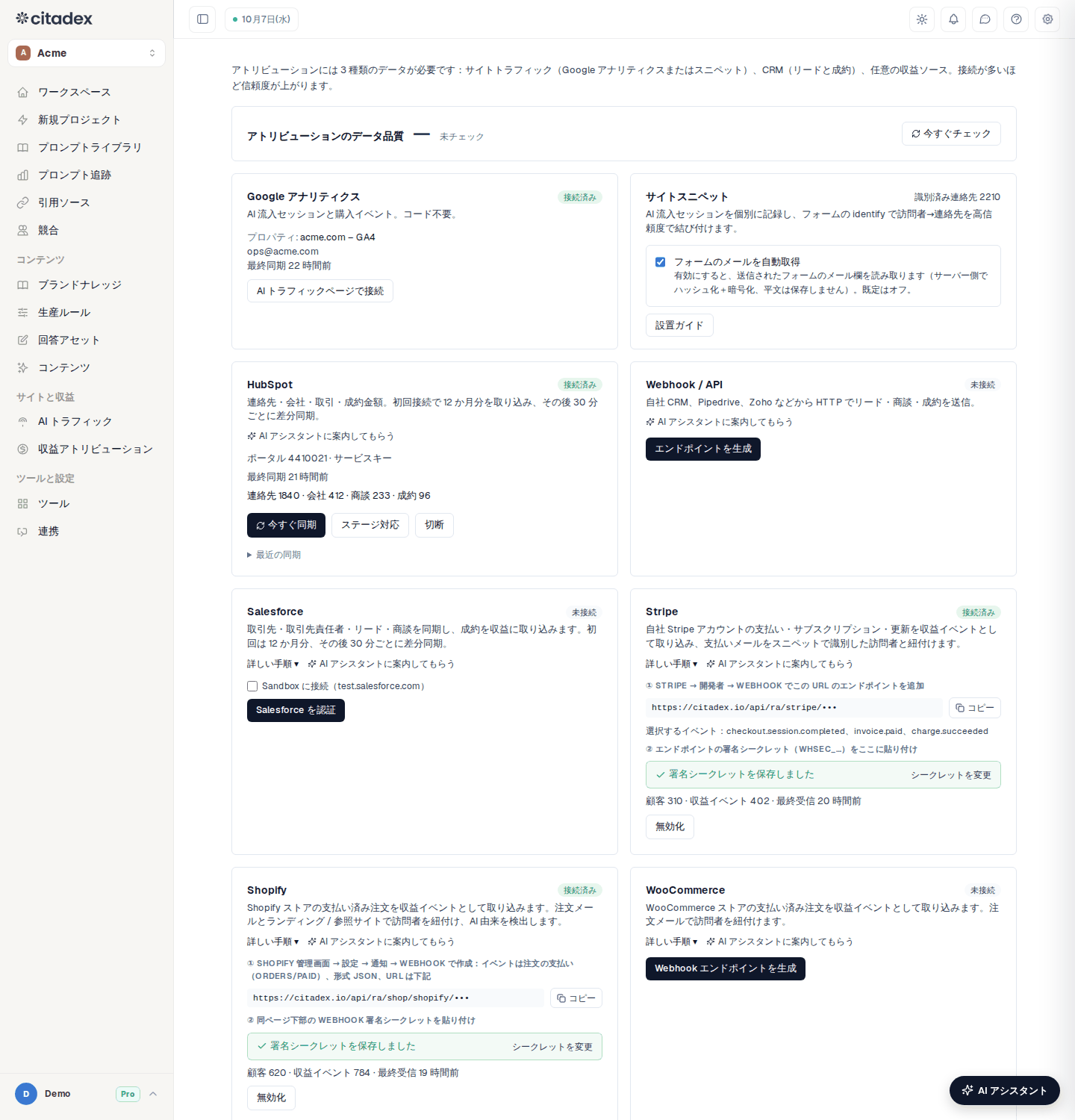Enable Sandbox に接続 checkbox
Image resolution: width=1075 pixels, height=1120 pixels.
(252, 686)
